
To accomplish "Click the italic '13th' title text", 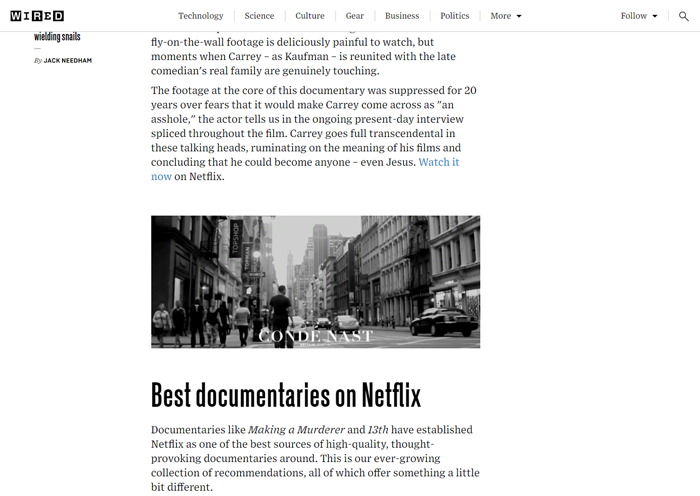I will (x=378, y=430).
